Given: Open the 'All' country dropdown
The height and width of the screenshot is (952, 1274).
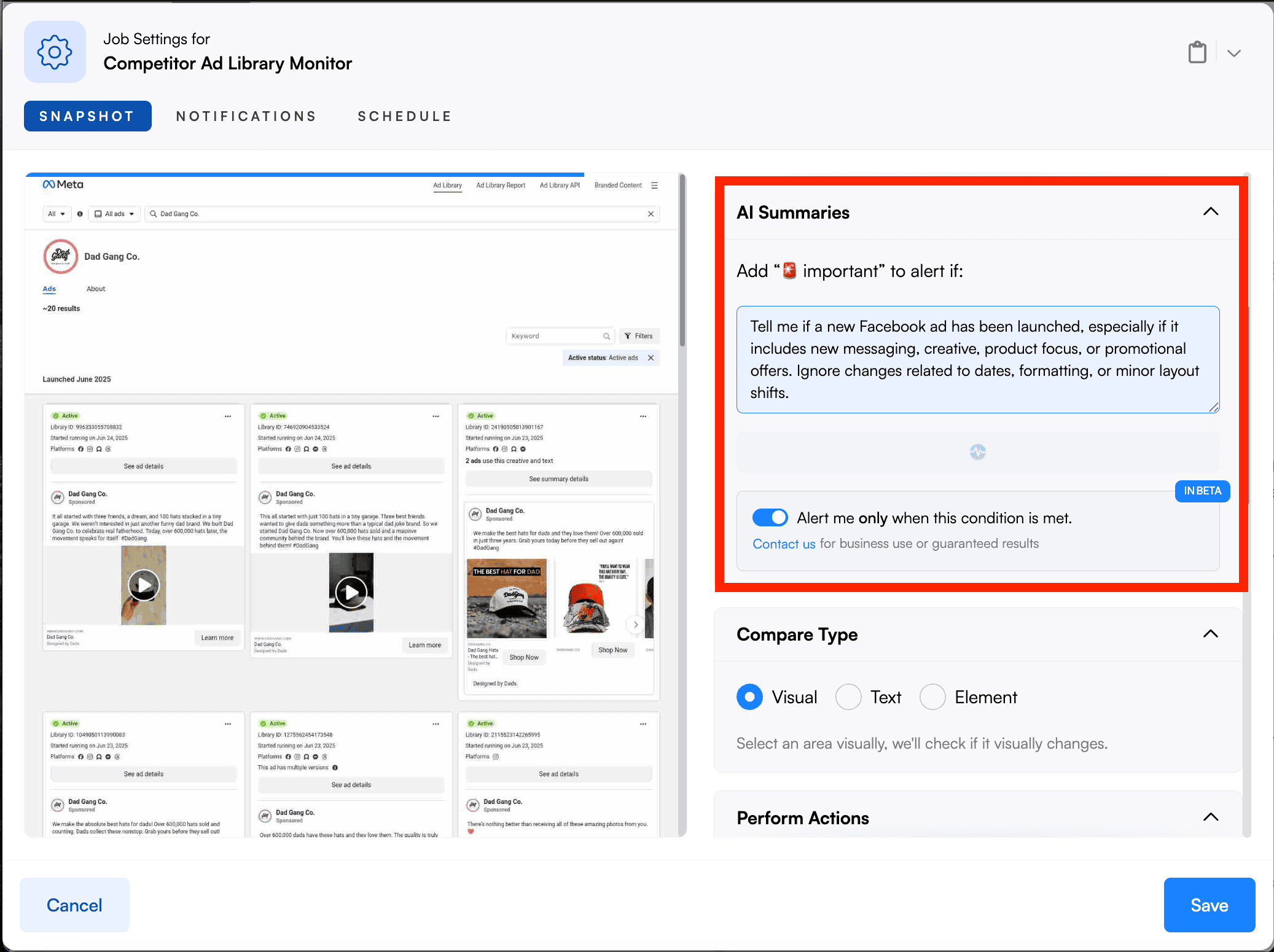Looking at the screenshot, I should (57, 214).
